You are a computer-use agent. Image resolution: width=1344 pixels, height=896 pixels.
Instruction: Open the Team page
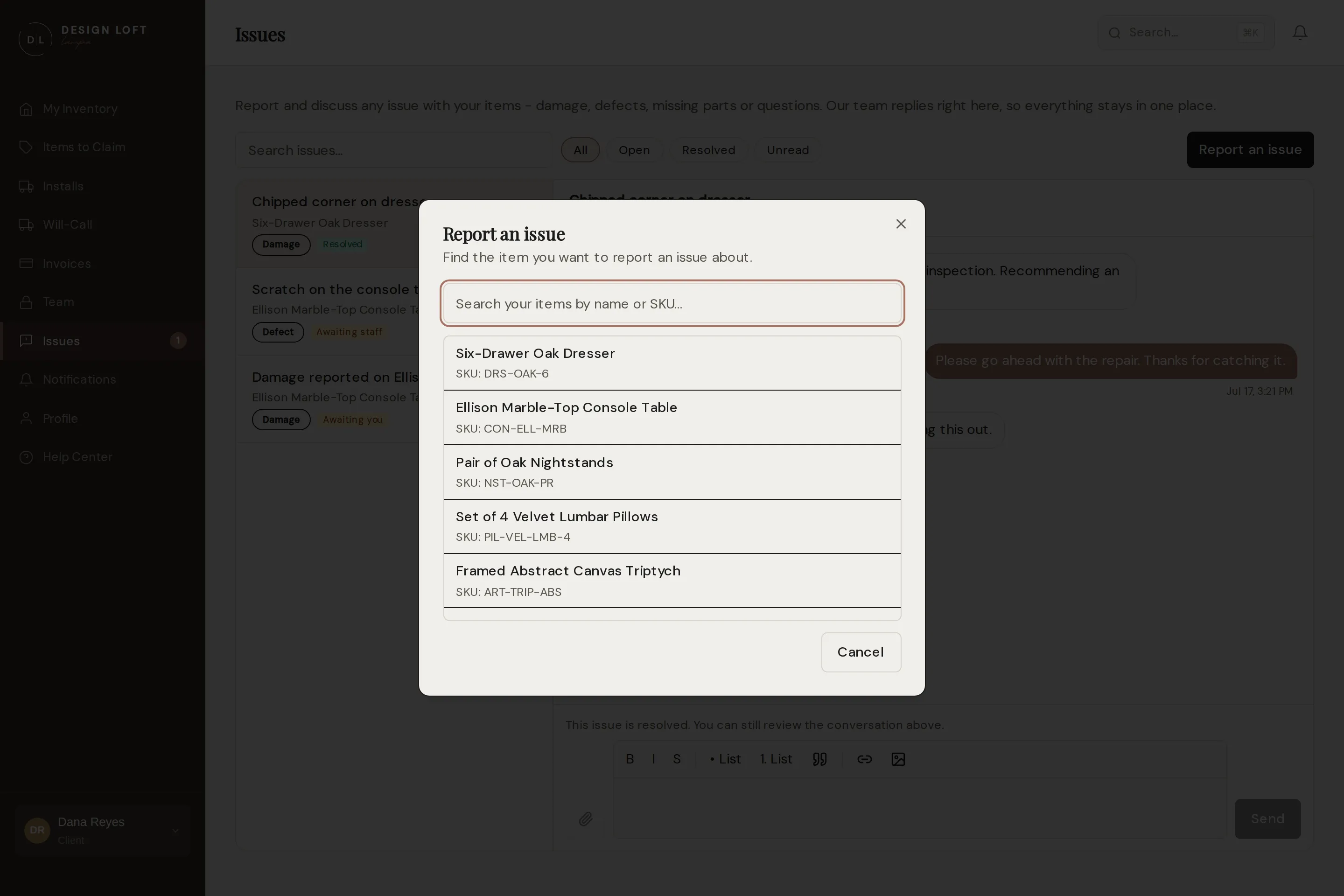(x=103, y=302)
